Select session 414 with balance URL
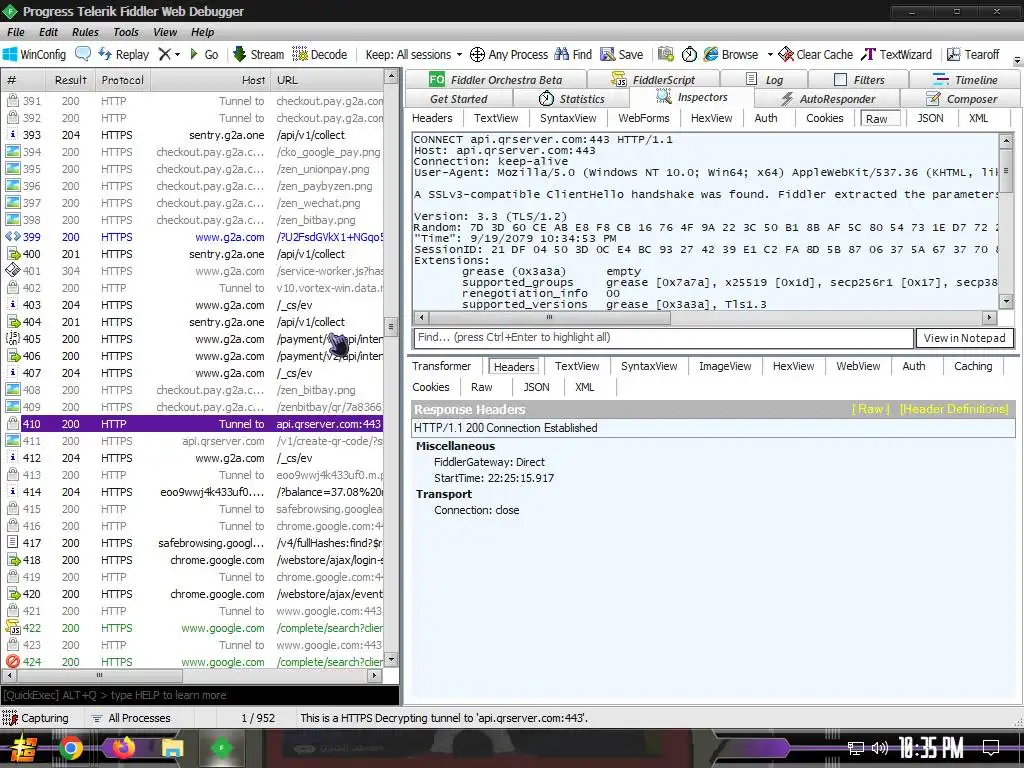1024x768 pixels. click(194, 492)
